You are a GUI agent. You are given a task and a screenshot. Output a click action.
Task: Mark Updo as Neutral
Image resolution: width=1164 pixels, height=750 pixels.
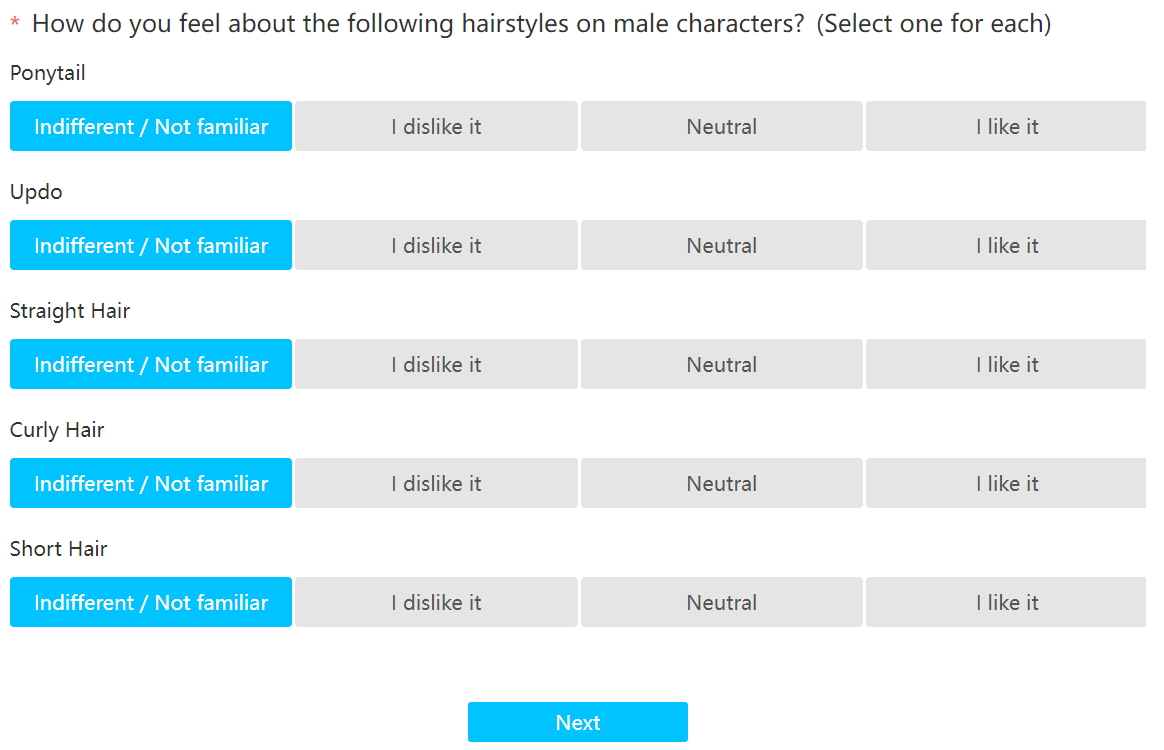pyautogui.click(x=721, y=245)
